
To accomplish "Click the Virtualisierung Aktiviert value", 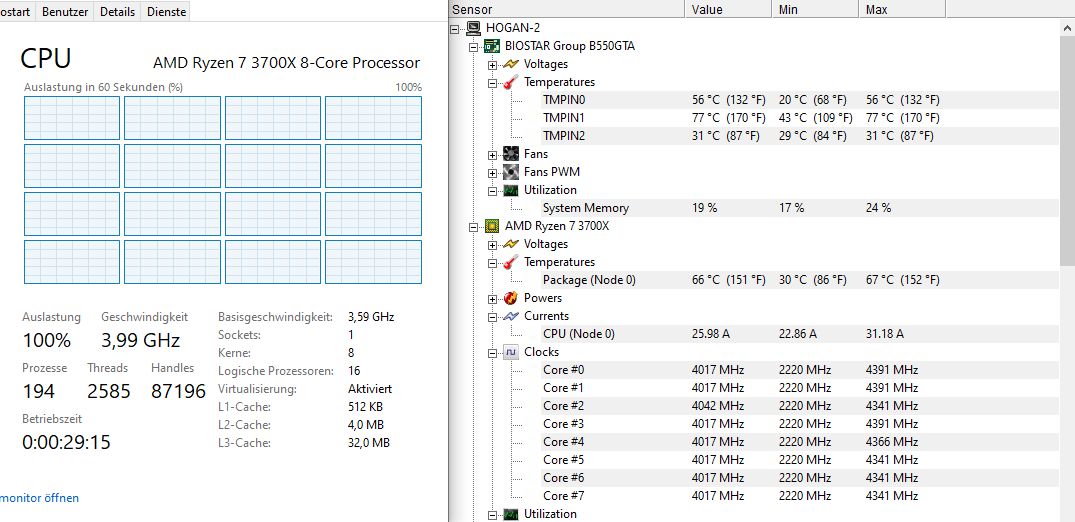I will 370,389.
